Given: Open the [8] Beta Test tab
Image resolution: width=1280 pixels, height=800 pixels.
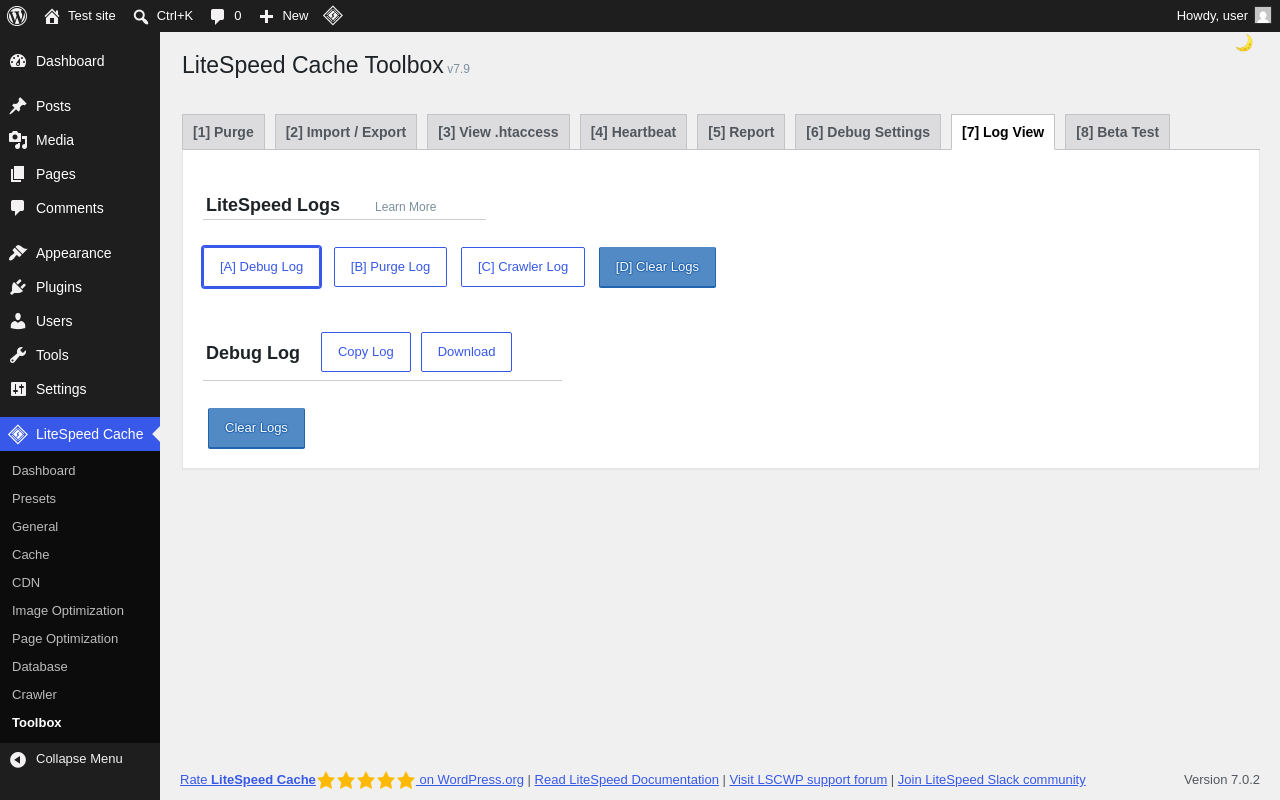Looking at the screenshot, I should [1117, 132].
